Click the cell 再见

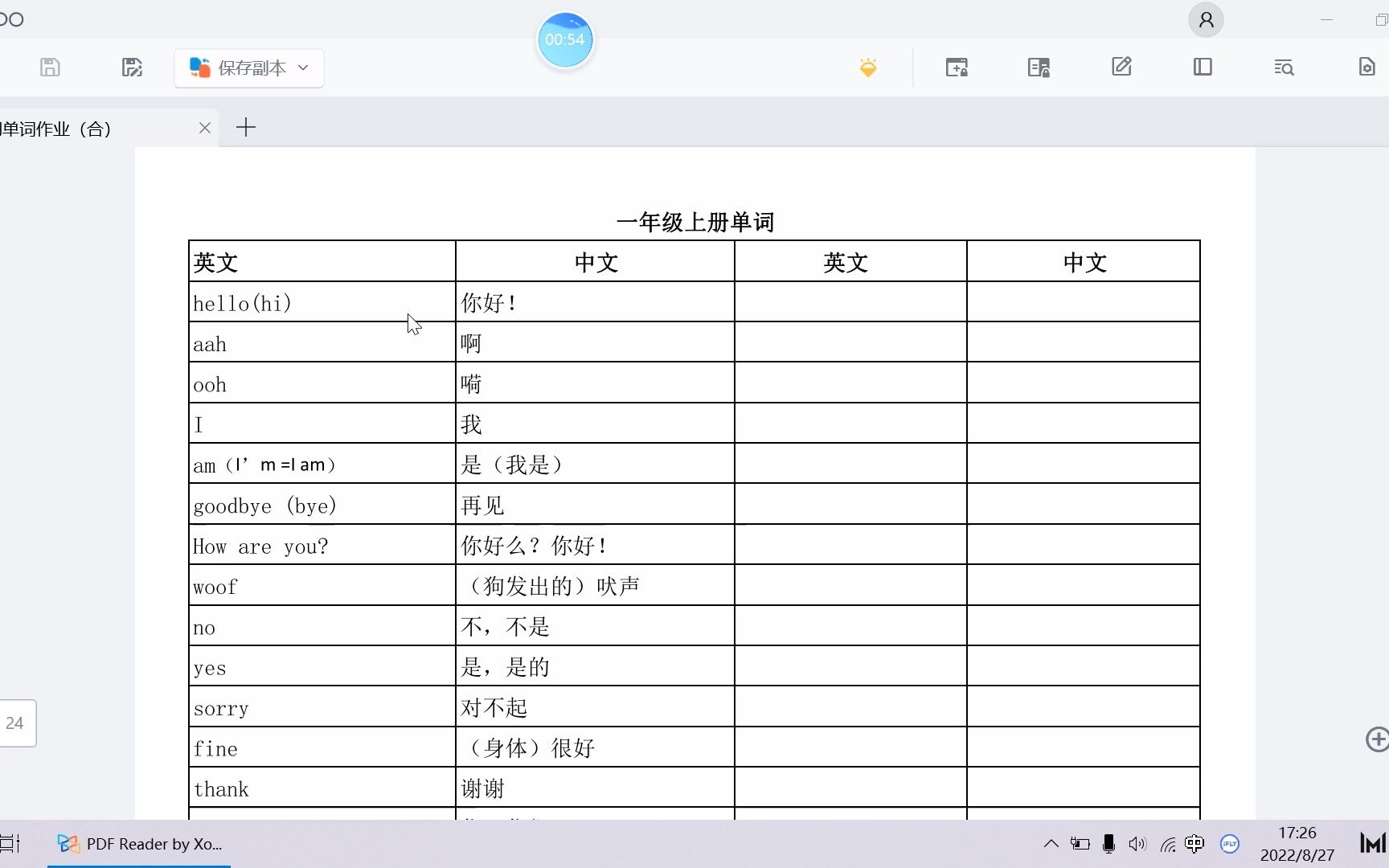[595, 505]
